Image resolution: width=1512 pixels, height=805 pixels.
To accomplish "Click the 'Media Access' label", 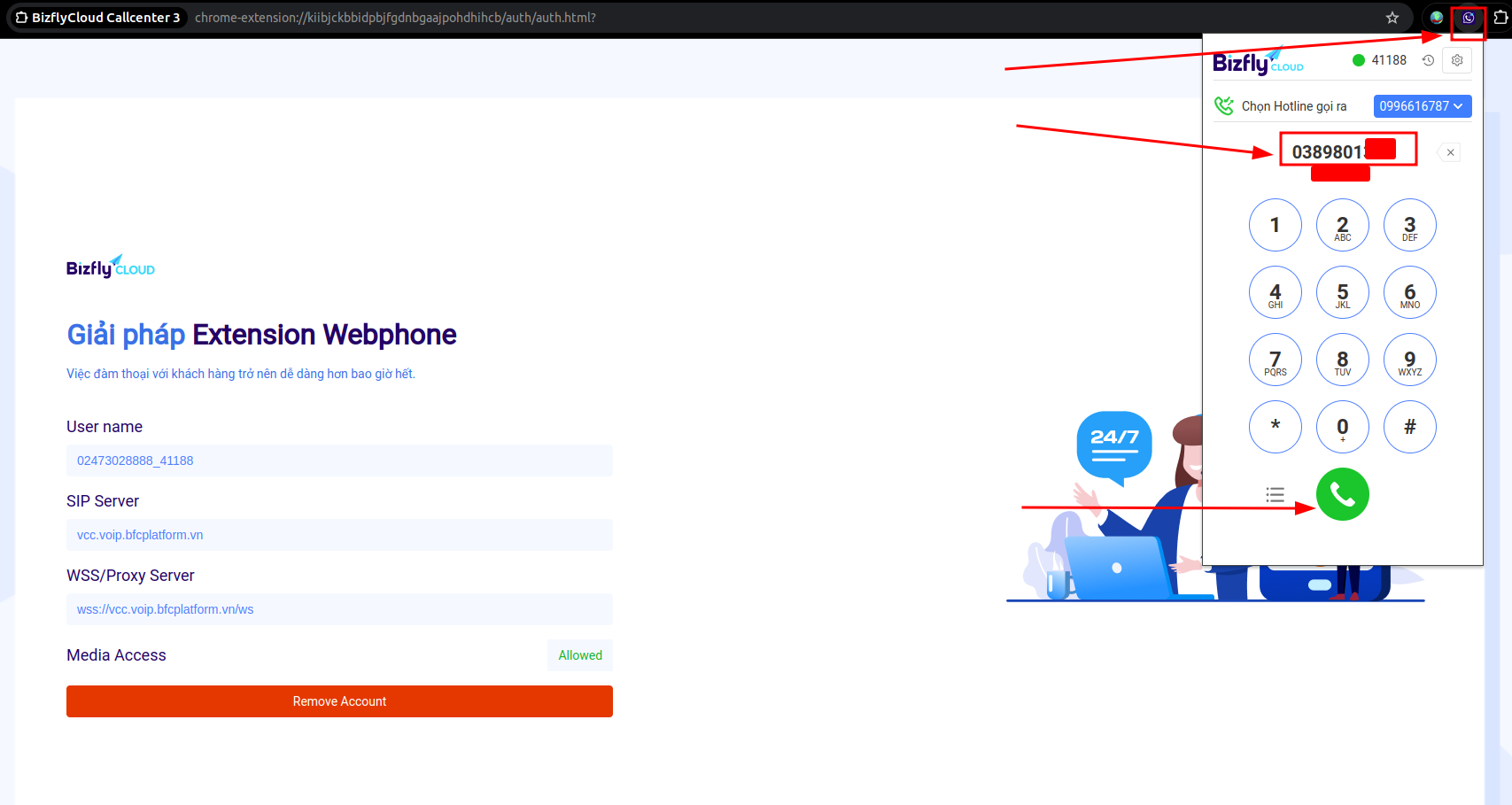I will tap(116, 655).
